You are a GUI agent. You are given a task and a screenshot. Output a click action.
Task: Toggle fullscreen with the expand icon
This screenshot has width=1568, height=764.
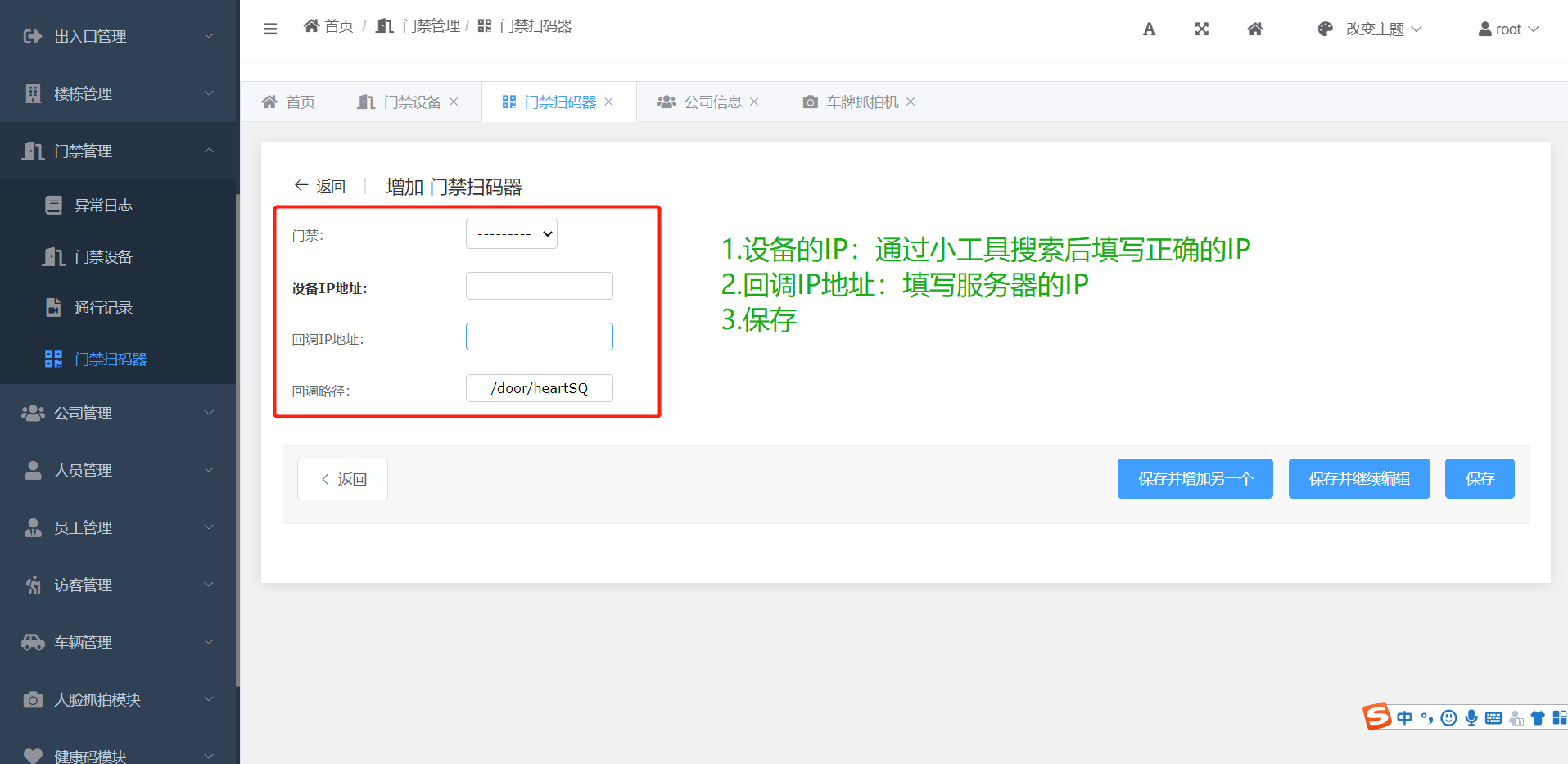coord(1201,29)
